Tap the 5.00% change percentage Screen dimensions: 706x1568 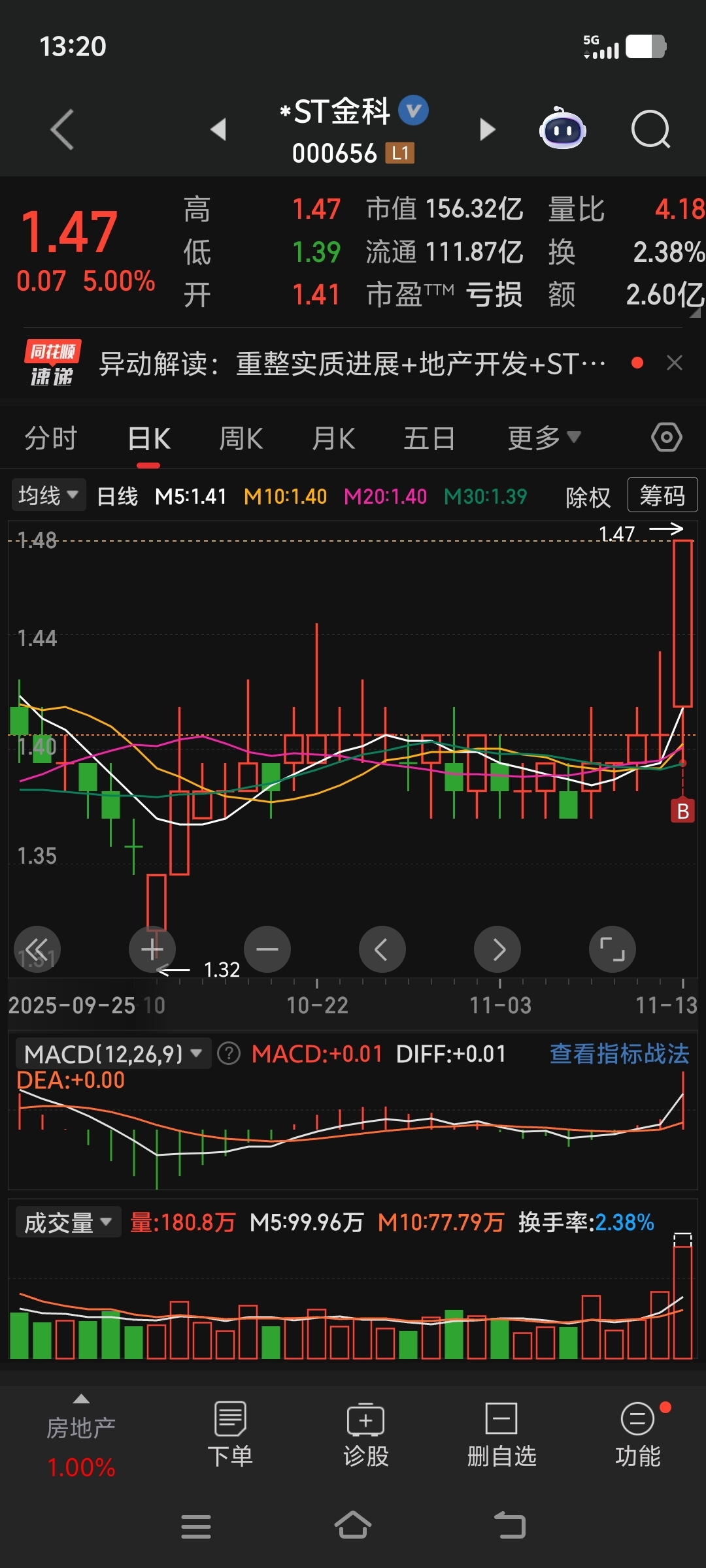[x=119, y=281]
